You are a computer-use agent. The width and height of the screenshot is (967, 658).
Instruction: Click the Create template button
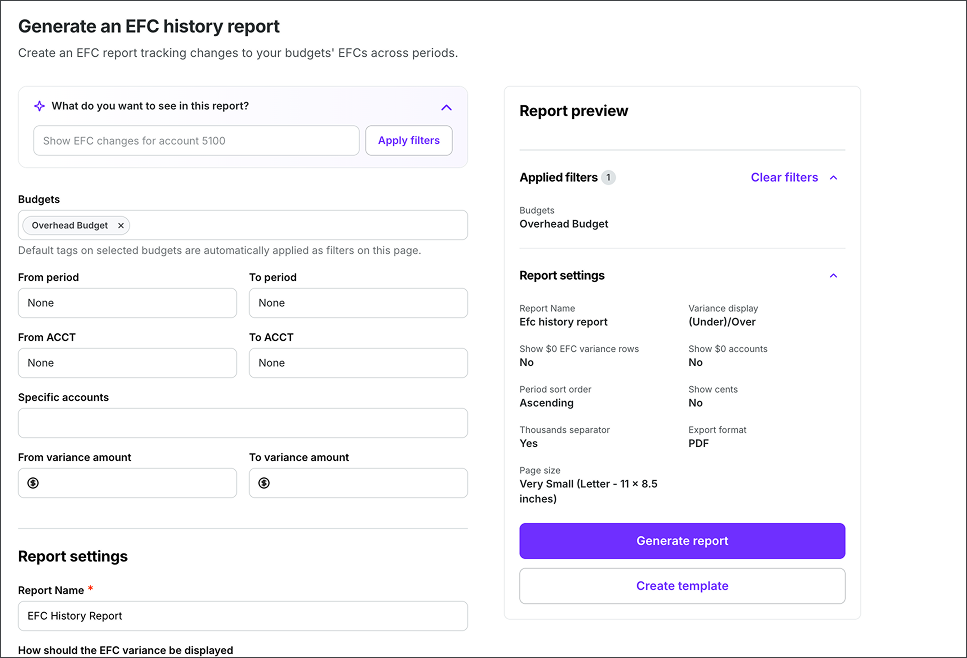[x=682, y=586]
